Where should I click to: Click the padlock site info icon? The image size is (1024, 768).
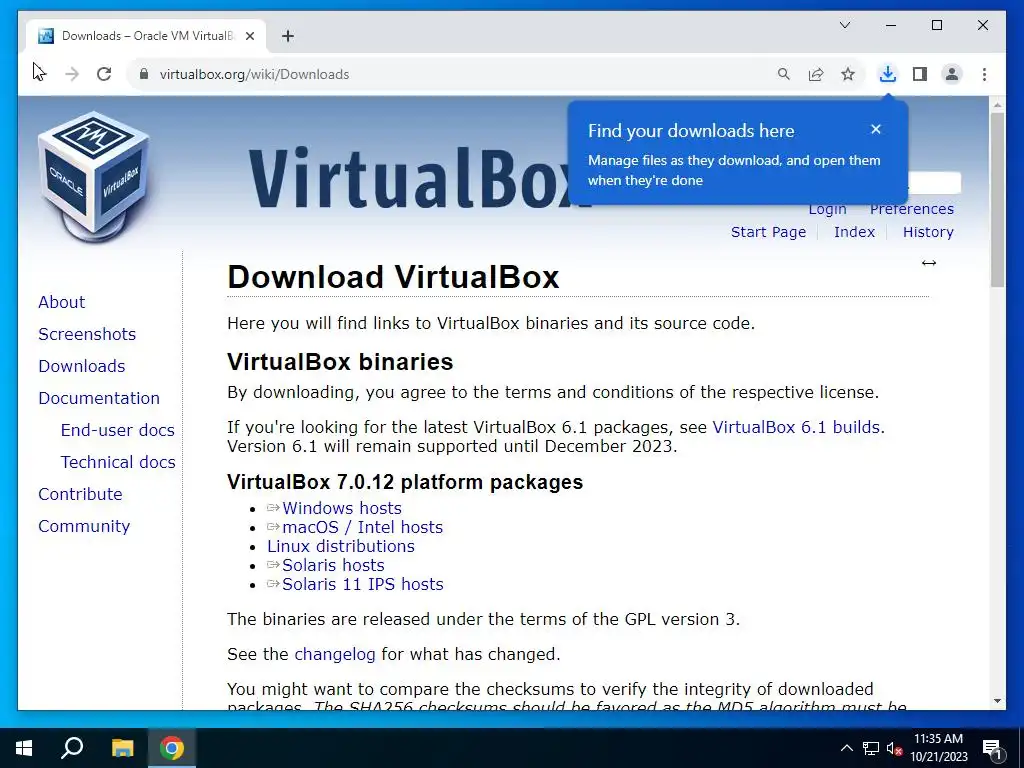(x=144, y=74)
